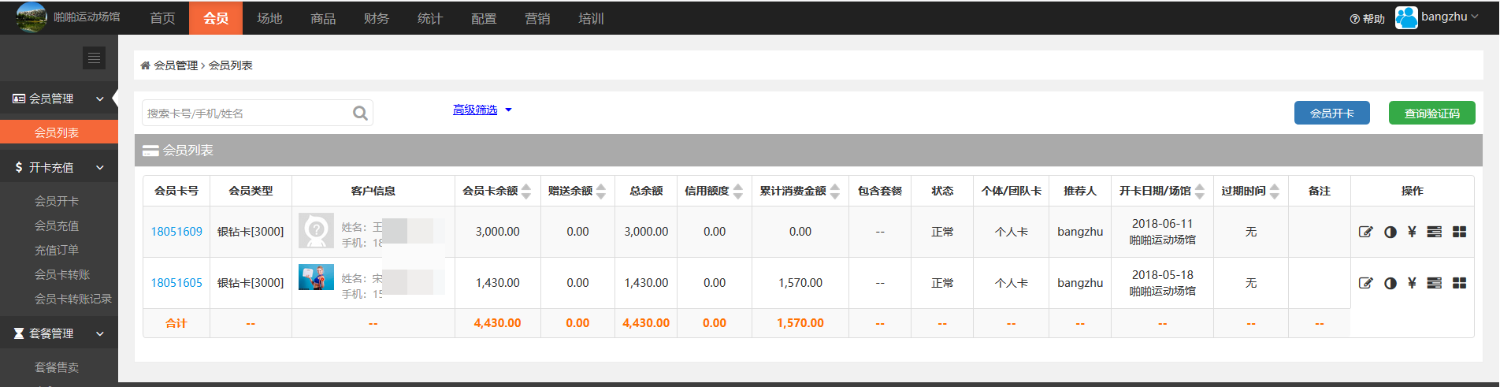The height and width of the screenshot is (387, 1500).
Task: Sort by 赠送余额 column
Action: coord(602,191)
